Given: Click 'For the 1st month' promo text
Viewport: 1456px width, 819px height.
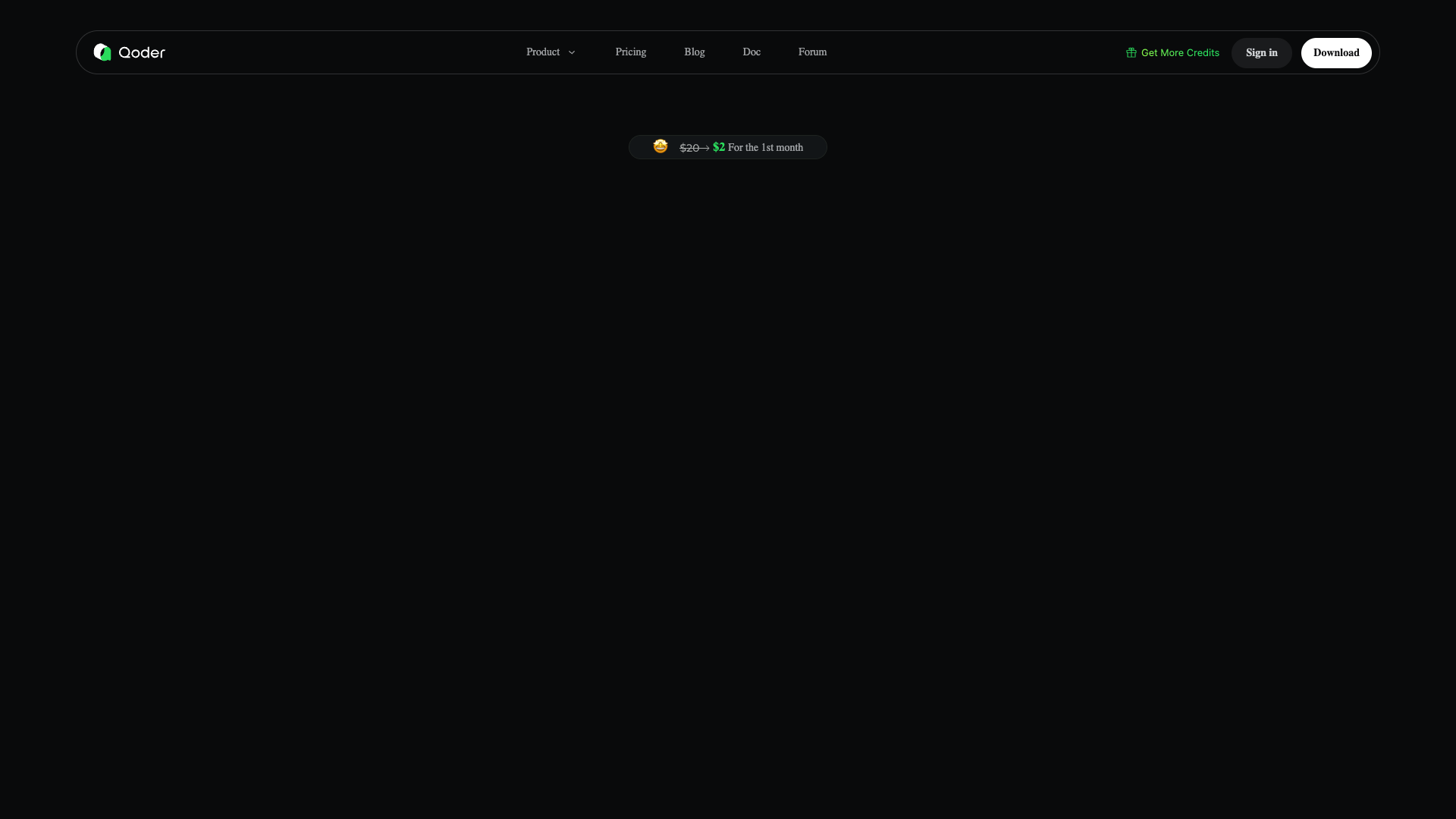Looking at the screenshot, I should coord(765,148).
